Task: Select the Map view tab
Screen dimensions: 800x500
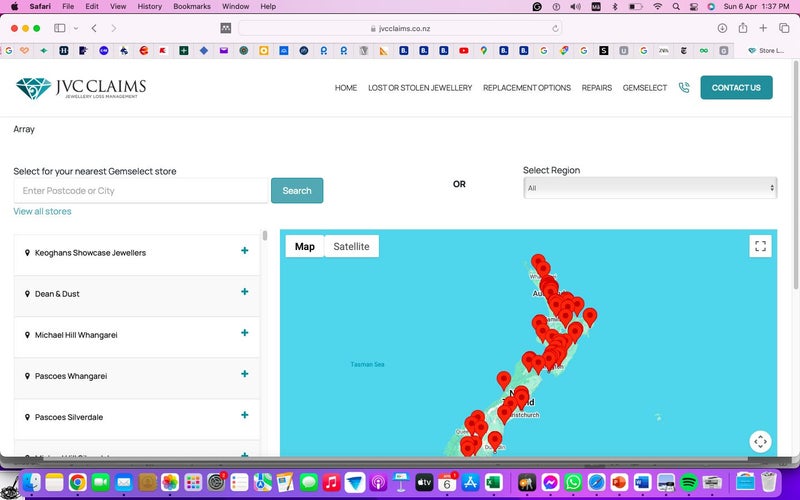Action: (305, 246)
